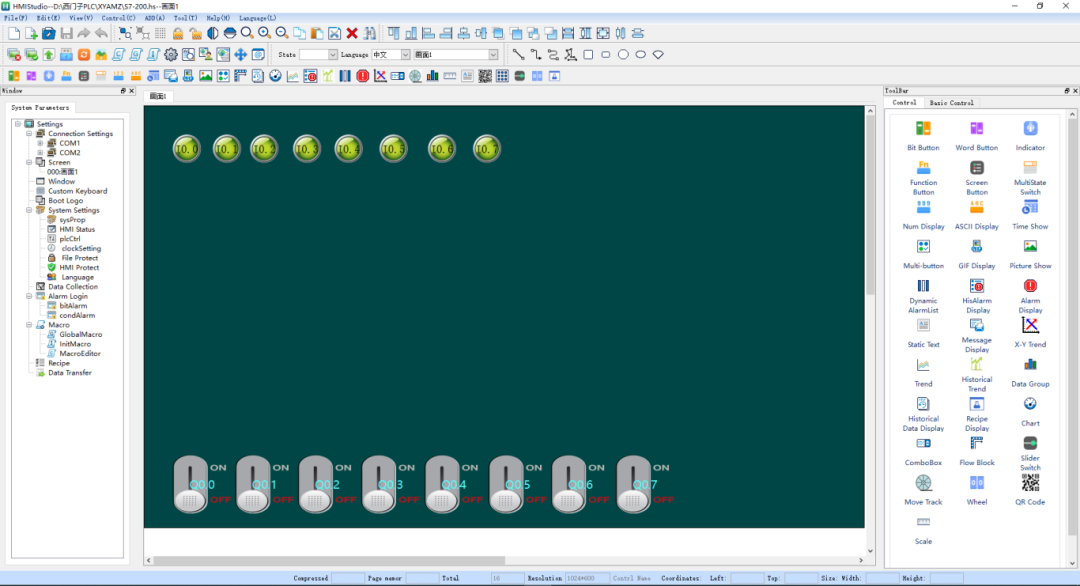The image size is (1080, 586).
Task: Select the Circle shape tool
Action: (x=623, y=54)
